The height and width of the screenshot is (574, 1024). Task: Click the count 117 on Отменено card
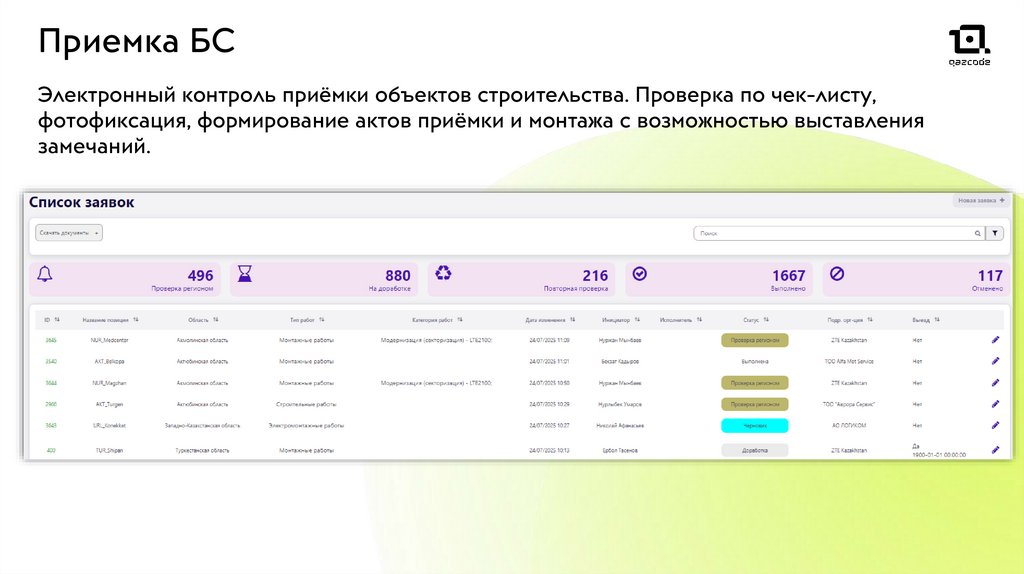coord(990,276)
